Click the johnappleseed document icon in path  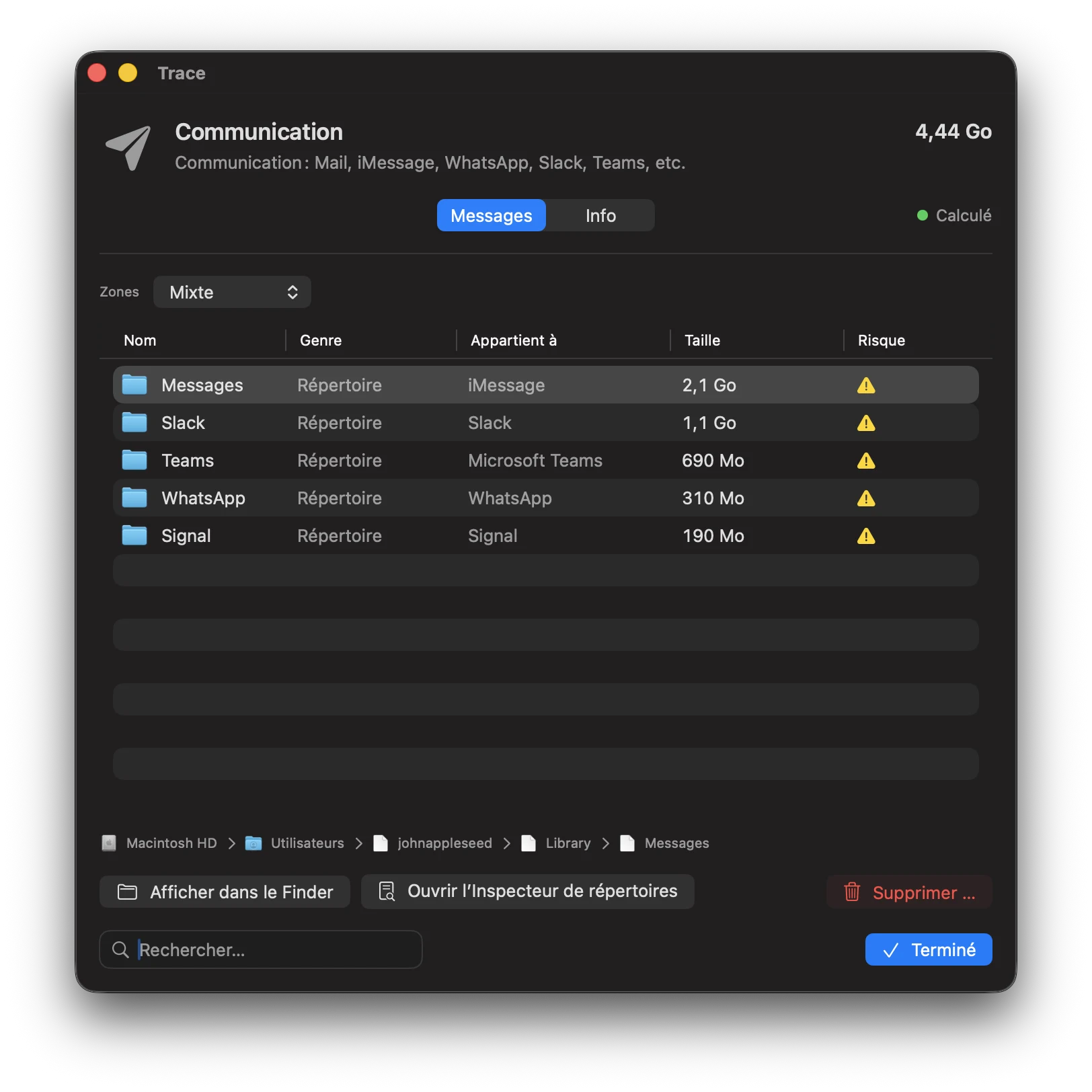point(381,843)
